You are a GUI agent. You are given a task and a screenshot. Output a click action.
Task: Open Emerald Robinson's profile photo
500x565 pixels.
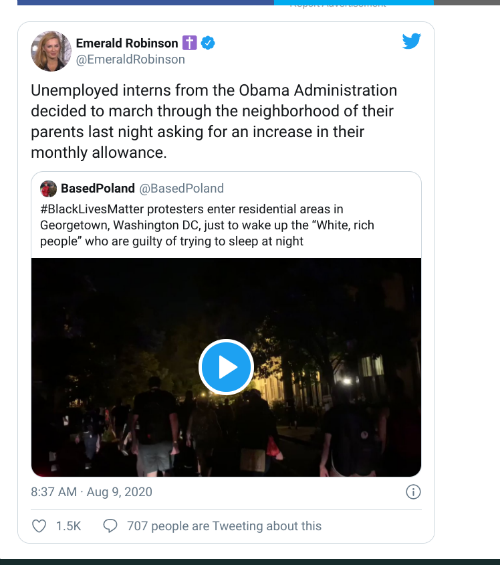[x=51, y=51]
